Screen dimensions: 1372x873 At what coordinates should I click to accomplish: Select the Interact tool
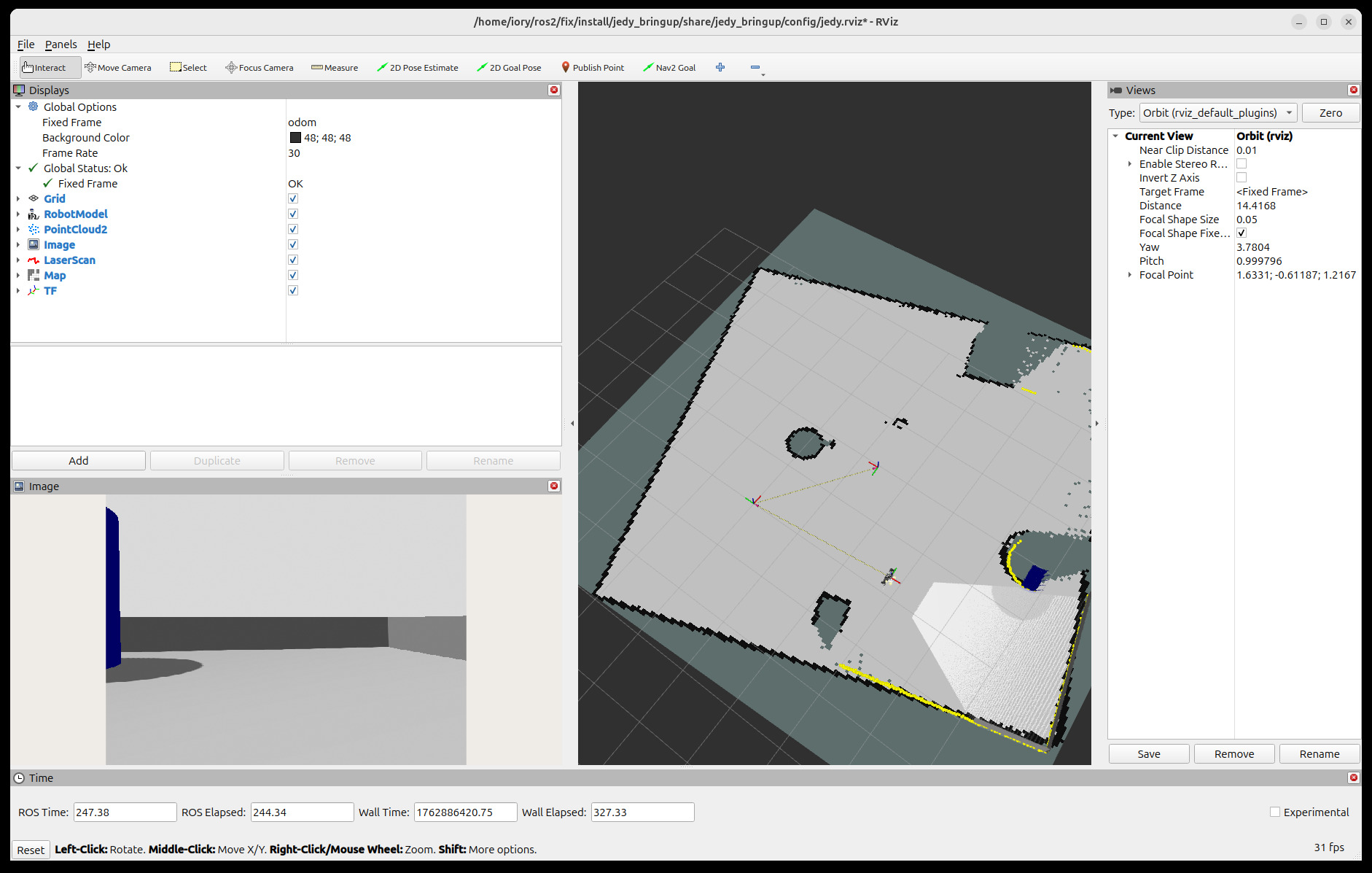click(50, 67)
